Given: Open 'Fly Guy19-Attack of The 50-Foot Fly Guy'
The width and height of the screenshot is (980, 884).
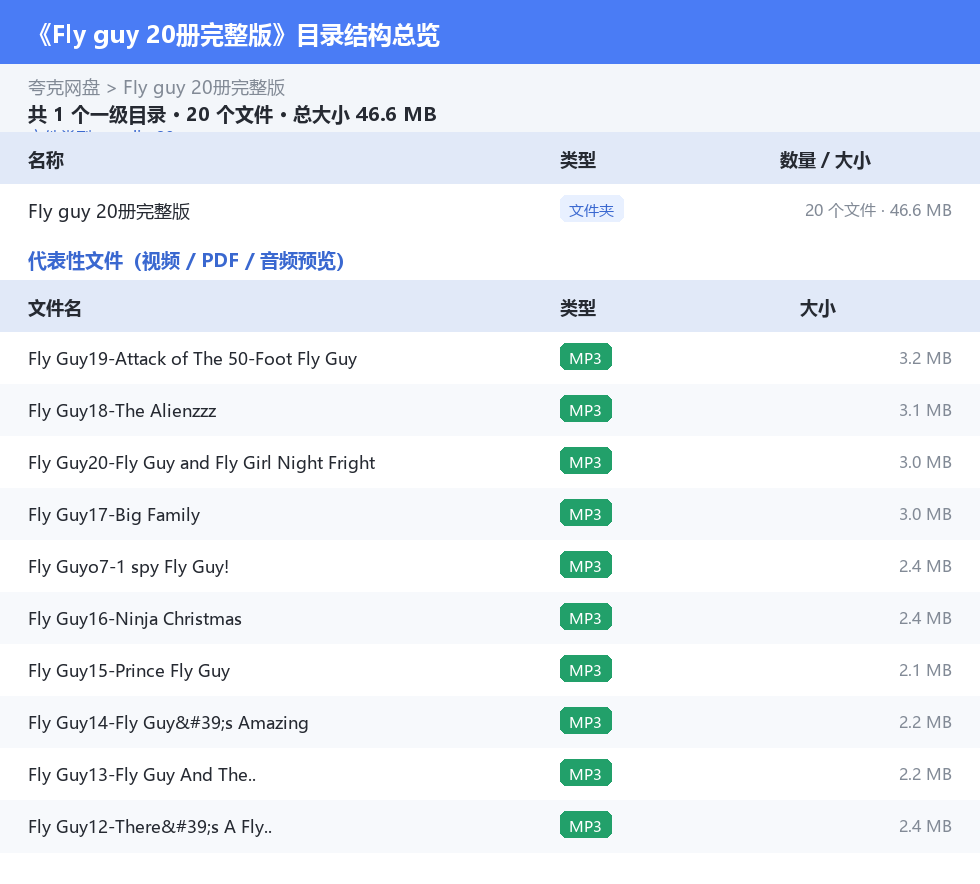Looking at the screenshot, I should [x=192, y=359].
